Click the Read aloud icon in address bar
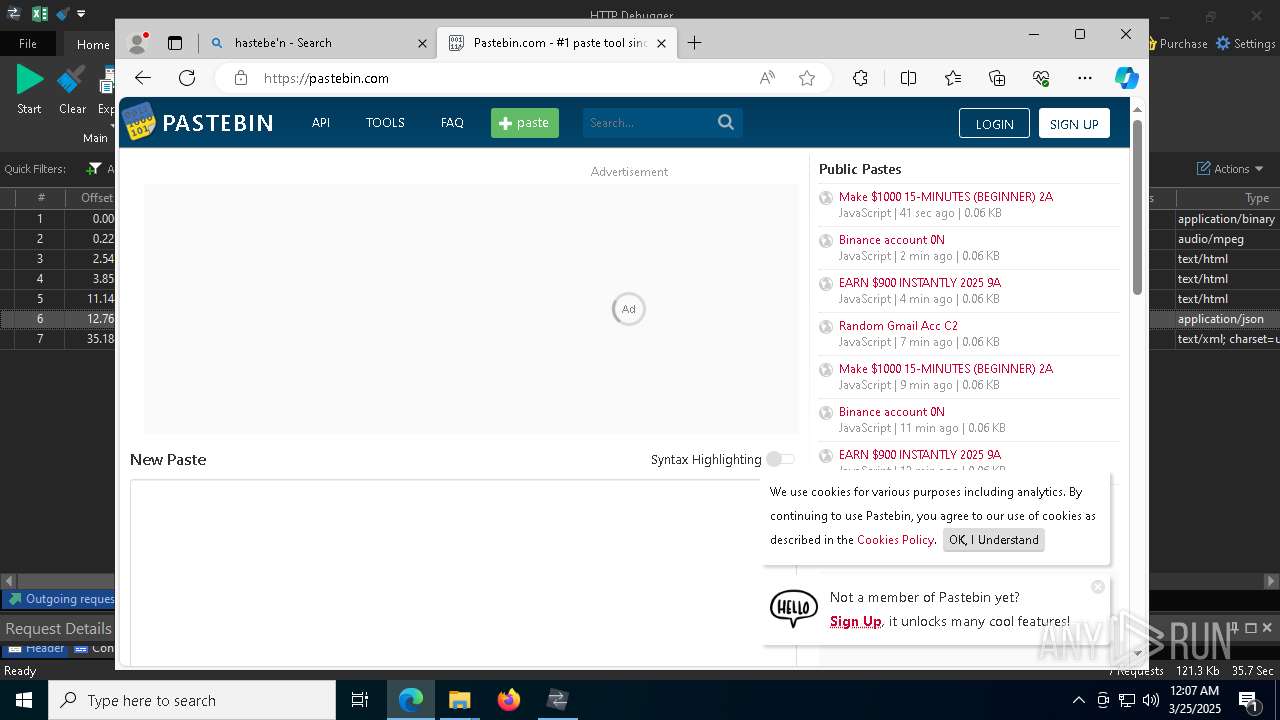Viewport: 1280px width, 720px height. [767, 78]
